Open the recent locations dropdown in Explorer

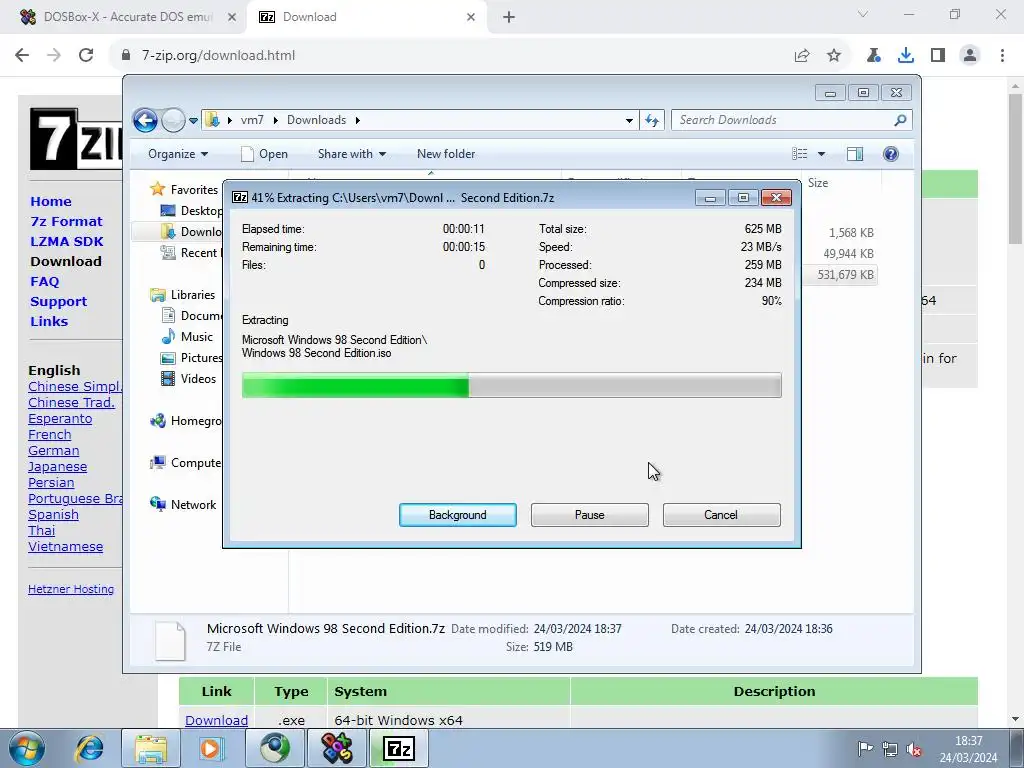click(193, 121)
